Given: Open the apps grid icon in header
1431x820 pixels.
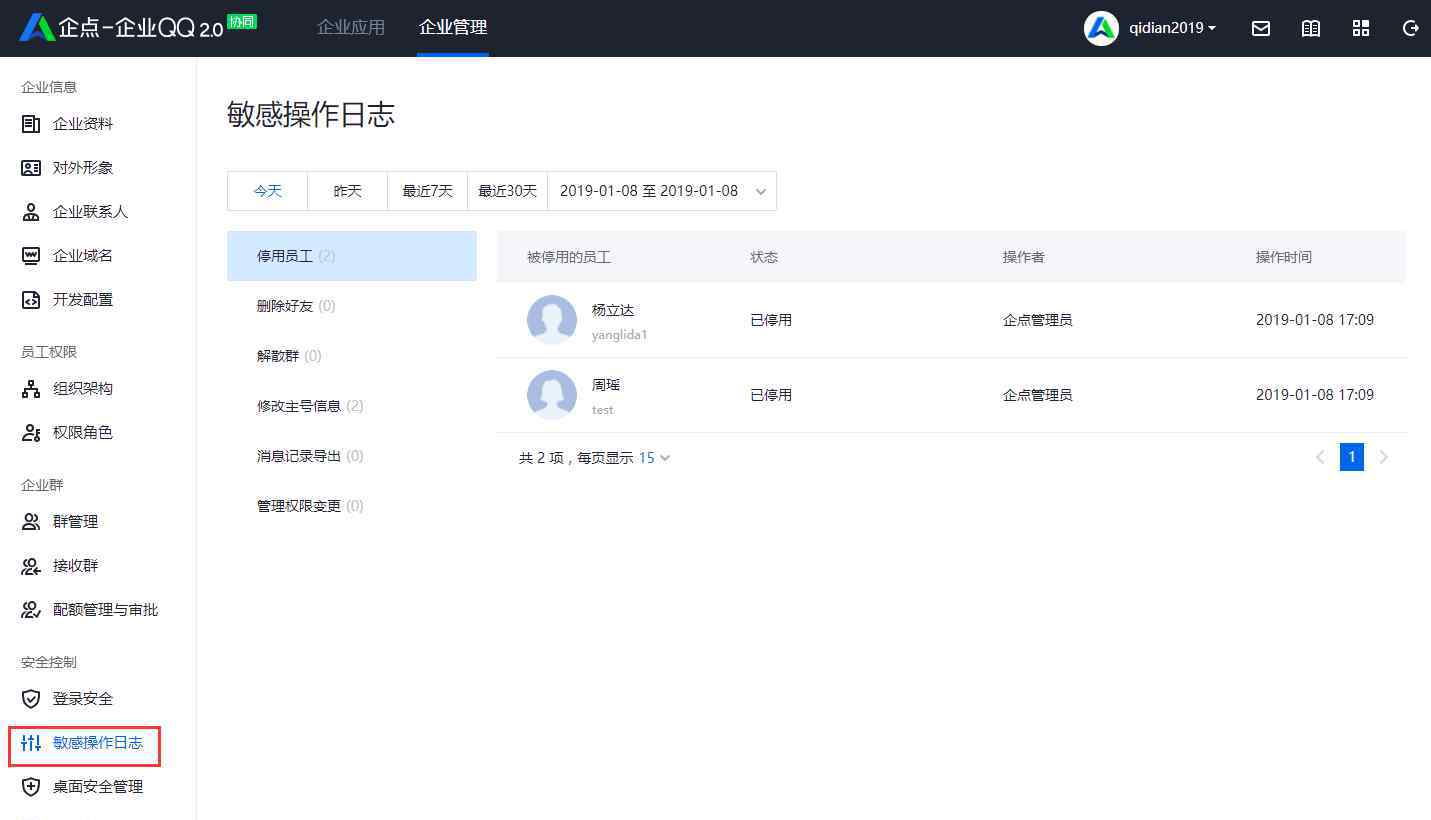Looking at the screenshot, I should click(1361, 29).
